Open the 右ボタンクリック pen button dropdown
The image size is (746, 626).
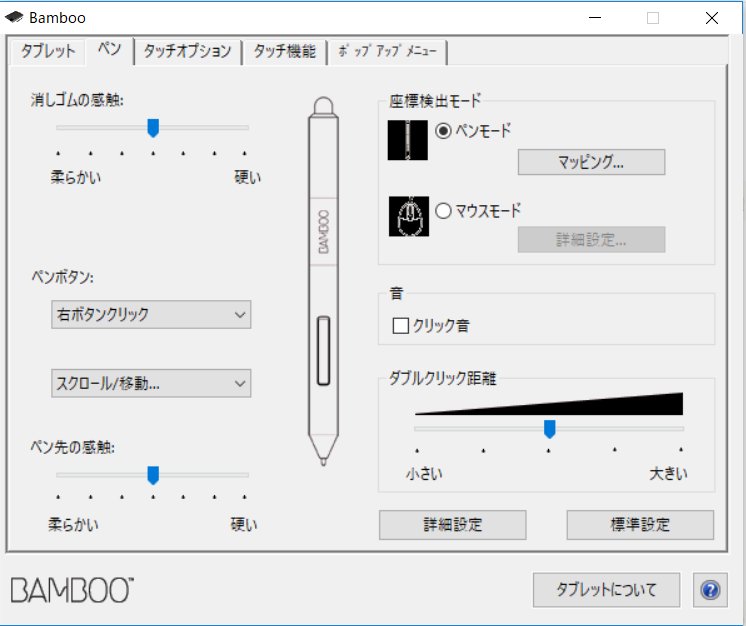[151, 314]
